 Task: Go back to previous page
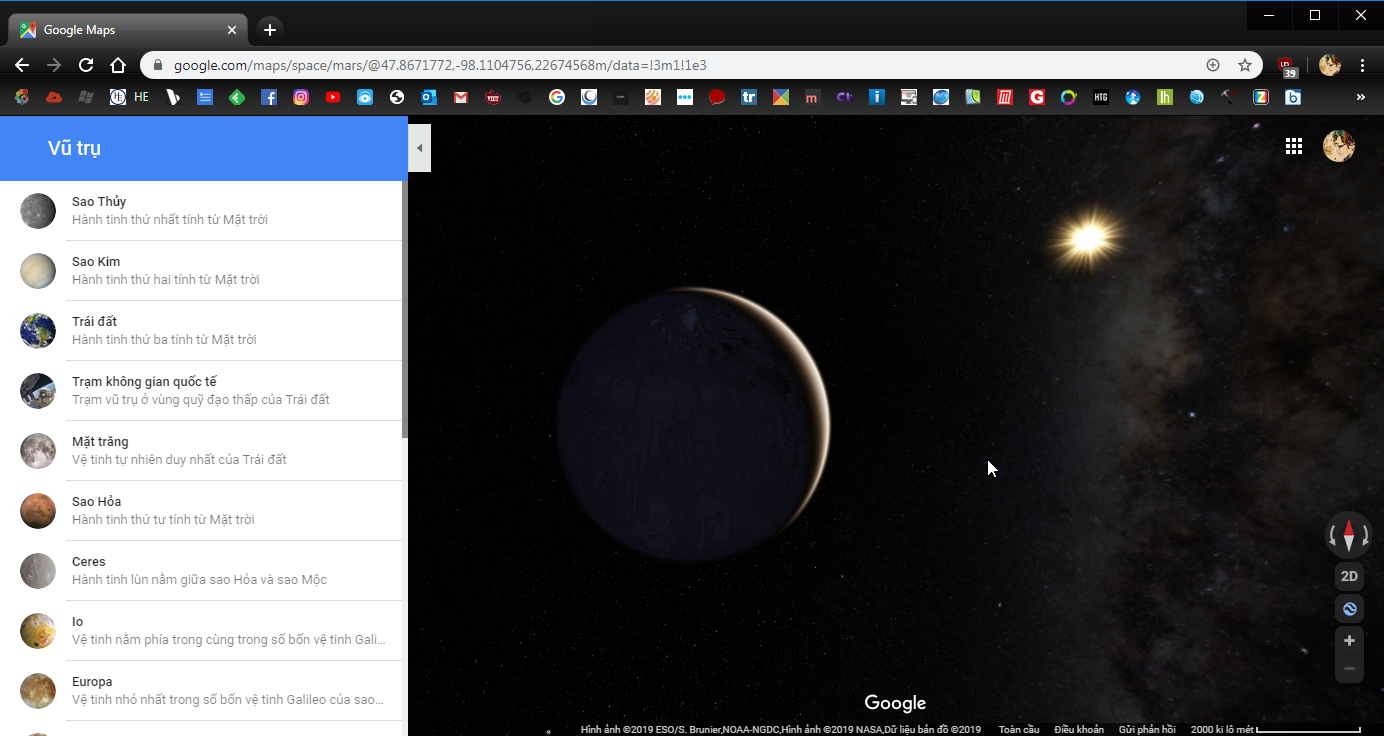pos(22,65)
